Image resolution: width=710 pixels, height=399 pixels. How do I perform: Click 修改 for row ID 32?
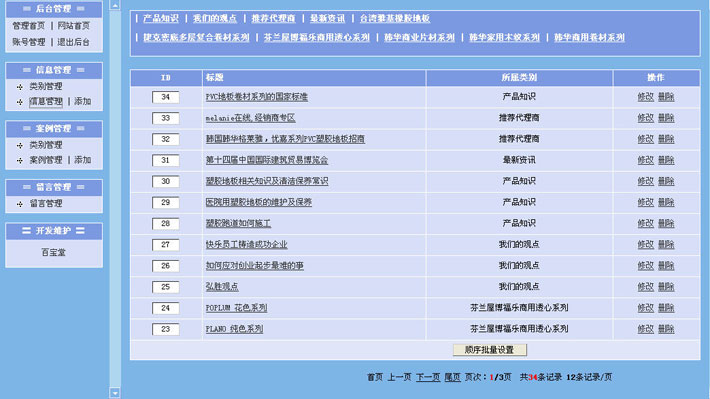click(646, 139)
